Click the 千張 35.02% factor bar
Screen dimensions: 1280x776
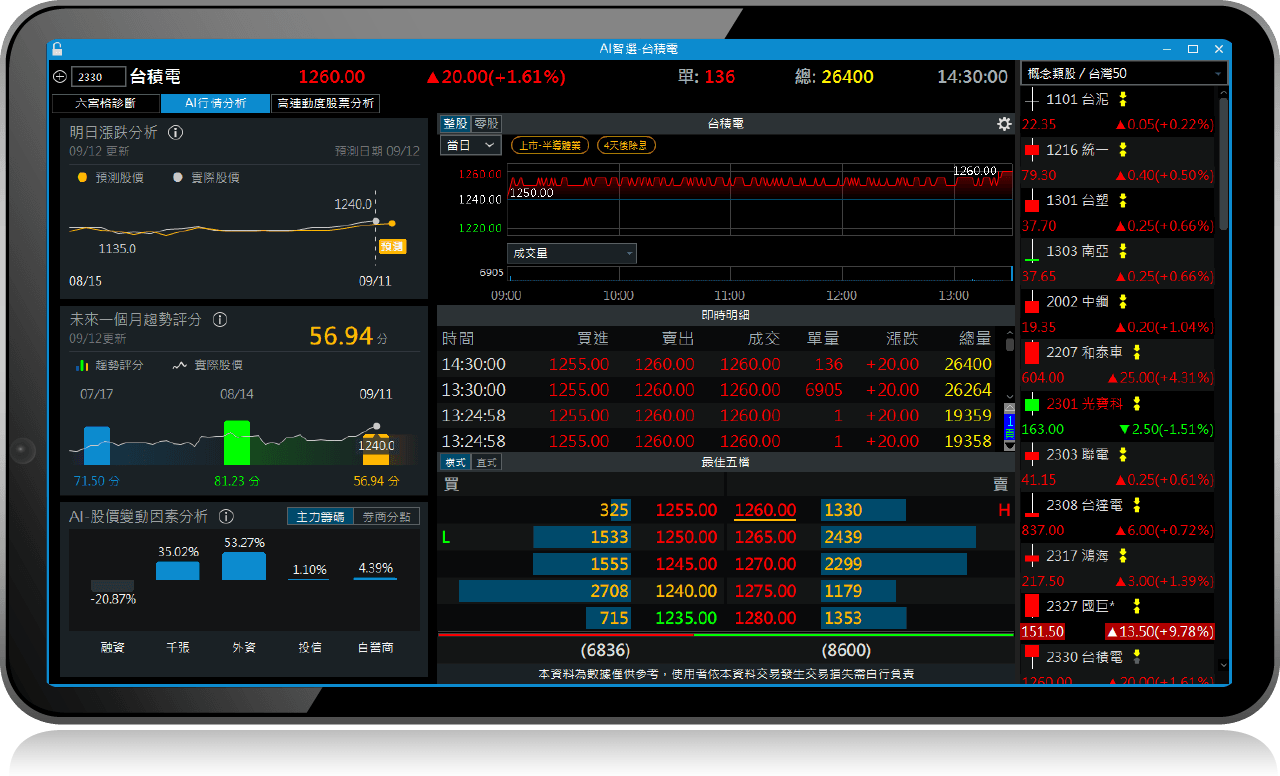[x=178, y=570]
